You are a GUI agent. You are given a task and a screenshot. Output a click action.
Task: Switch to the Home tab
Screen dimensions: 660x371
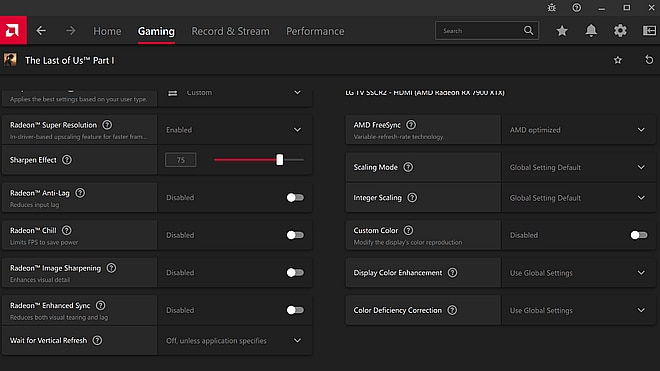coord(107,31)
